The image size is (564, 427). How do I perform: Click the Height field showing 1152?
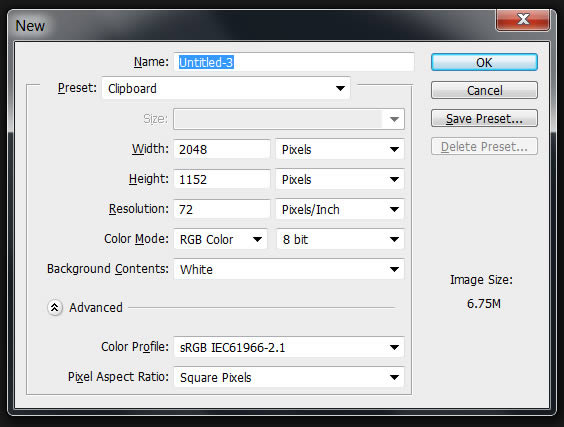222,179
